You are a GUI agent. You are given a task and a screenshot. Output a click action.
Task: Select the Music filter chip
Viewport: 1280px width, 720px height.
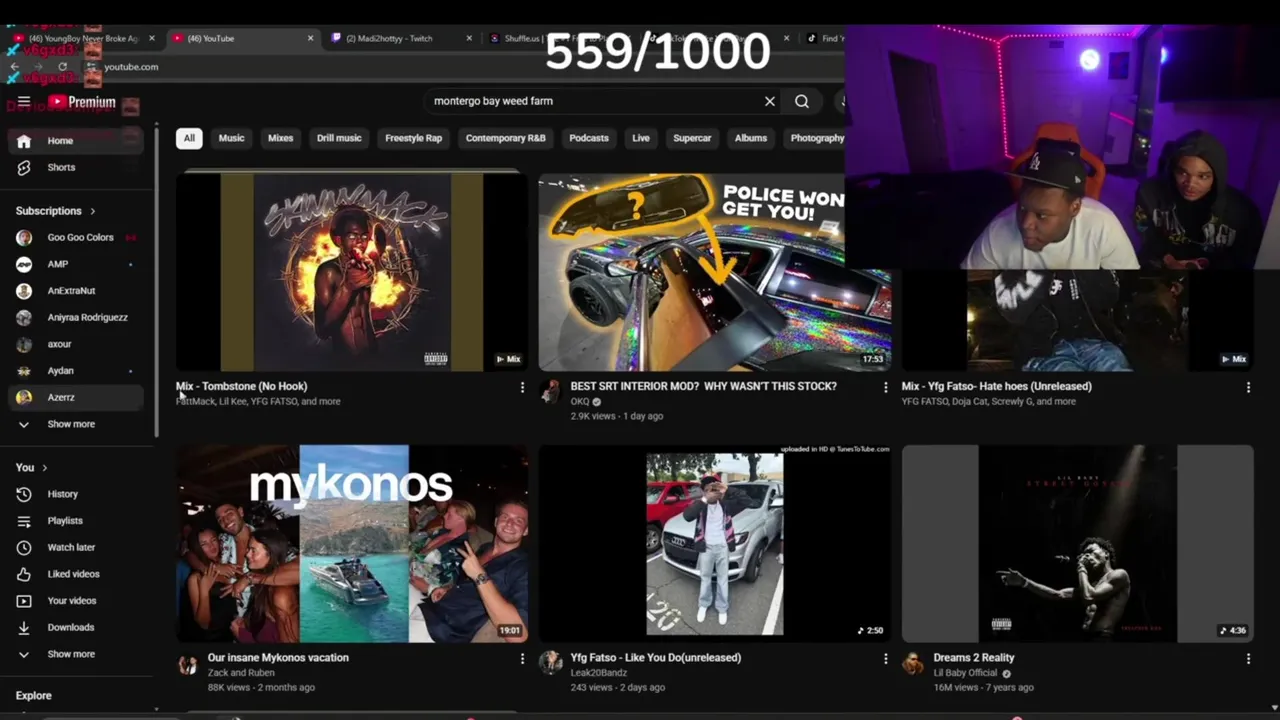click(231, 138)
